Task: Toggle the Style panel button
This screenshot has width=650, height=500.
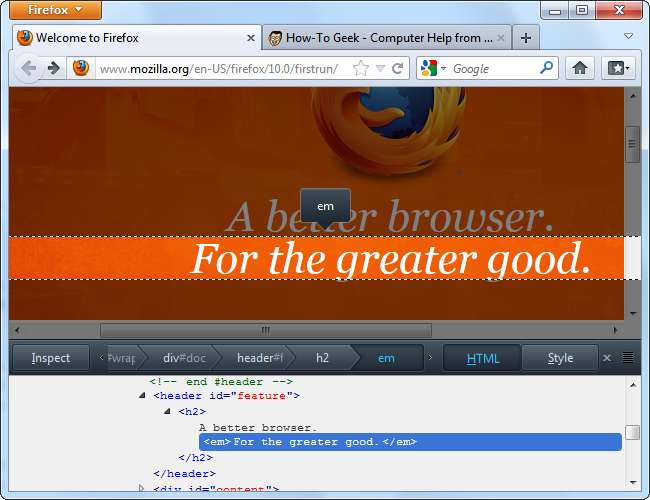Action: click(x=560, y=358)
